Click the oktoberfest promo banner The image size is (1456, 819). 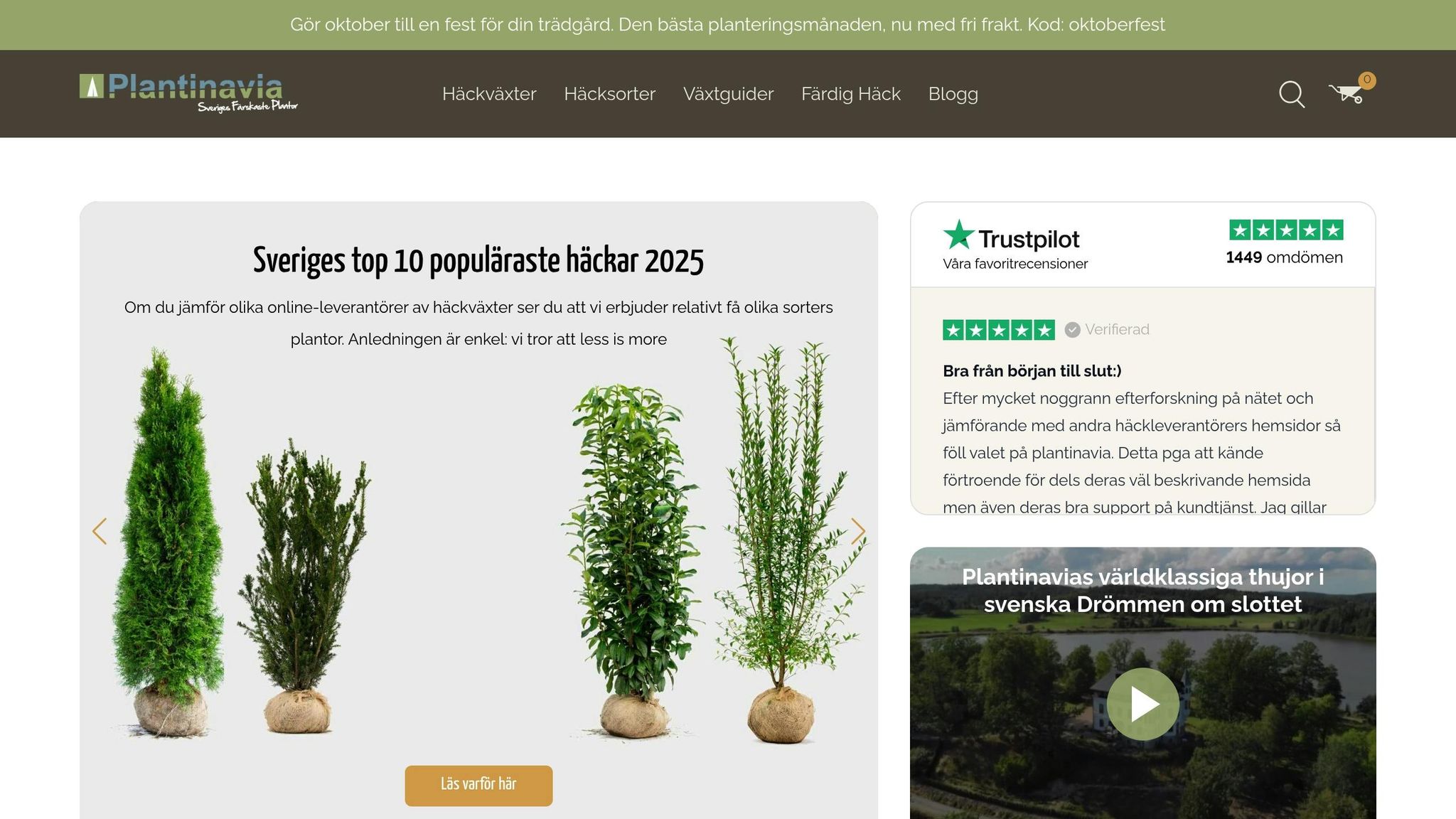tap(728, 25)
